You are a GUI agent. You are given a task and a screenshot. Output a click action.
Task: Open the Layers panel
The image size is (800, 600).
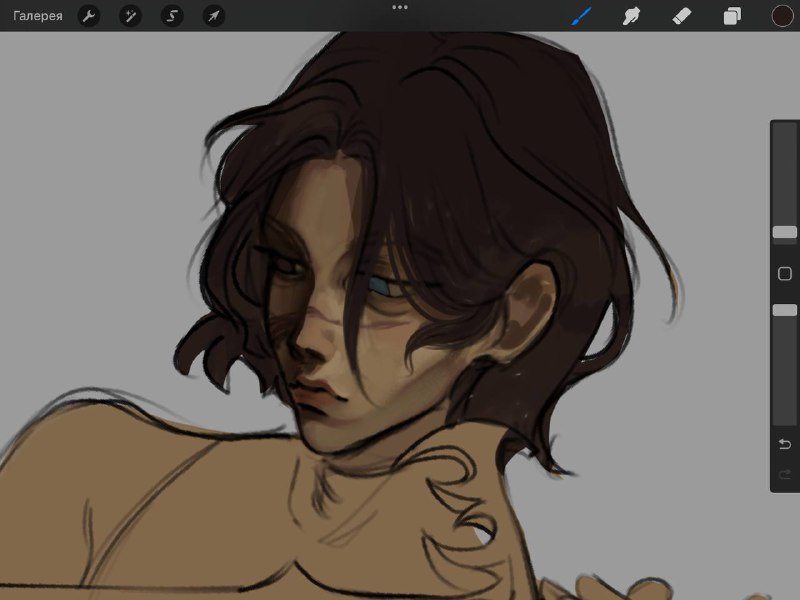coord(732,16)
